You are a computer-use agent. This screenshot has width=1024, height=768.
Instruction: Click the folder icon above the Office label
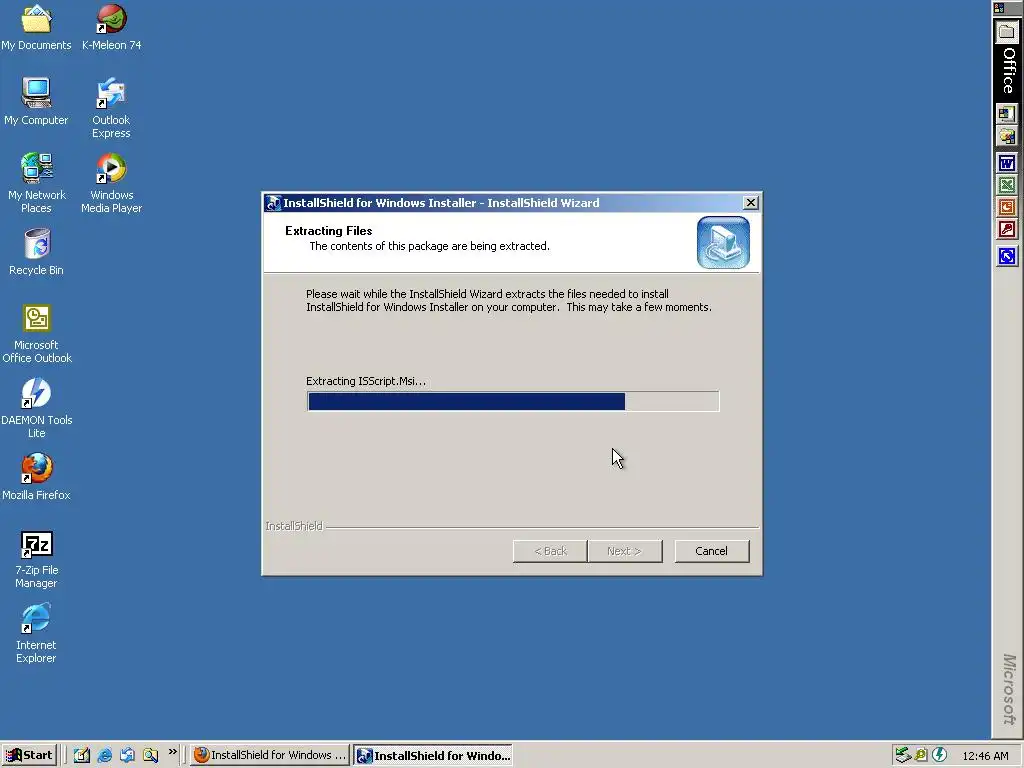(1006, 32)
